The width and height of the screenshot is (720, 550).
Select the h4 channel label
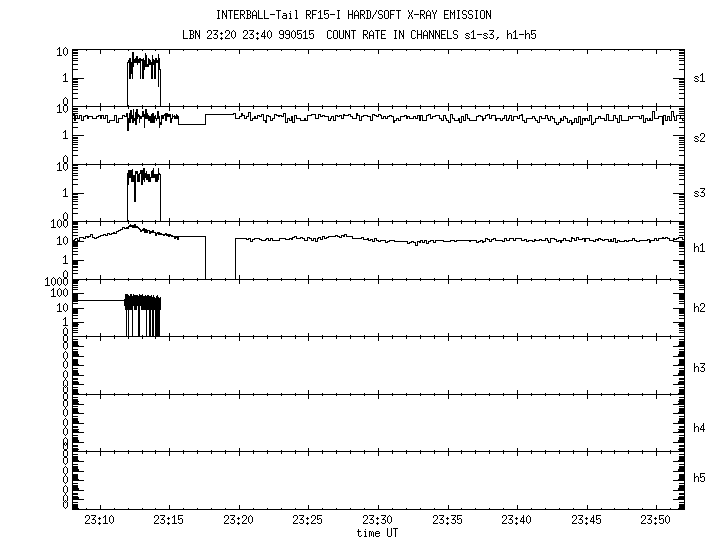click(x=700, y=428)
